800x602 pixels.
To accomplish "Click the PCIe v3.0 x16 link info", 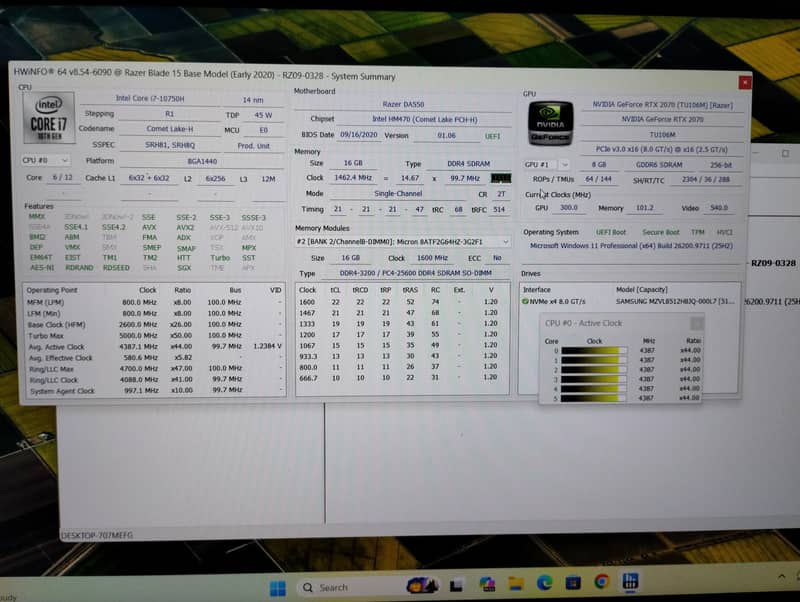I will coord(662,149).
